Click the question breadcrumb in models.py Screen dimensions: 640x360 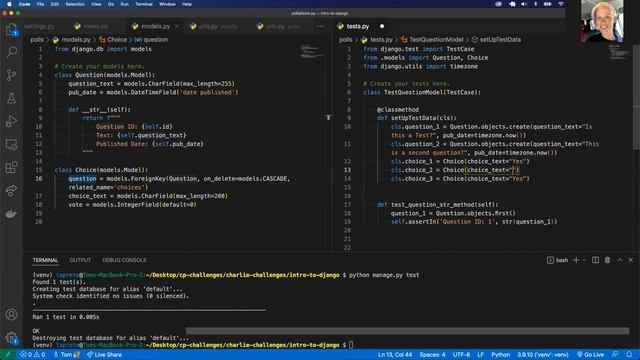(151, 40)
